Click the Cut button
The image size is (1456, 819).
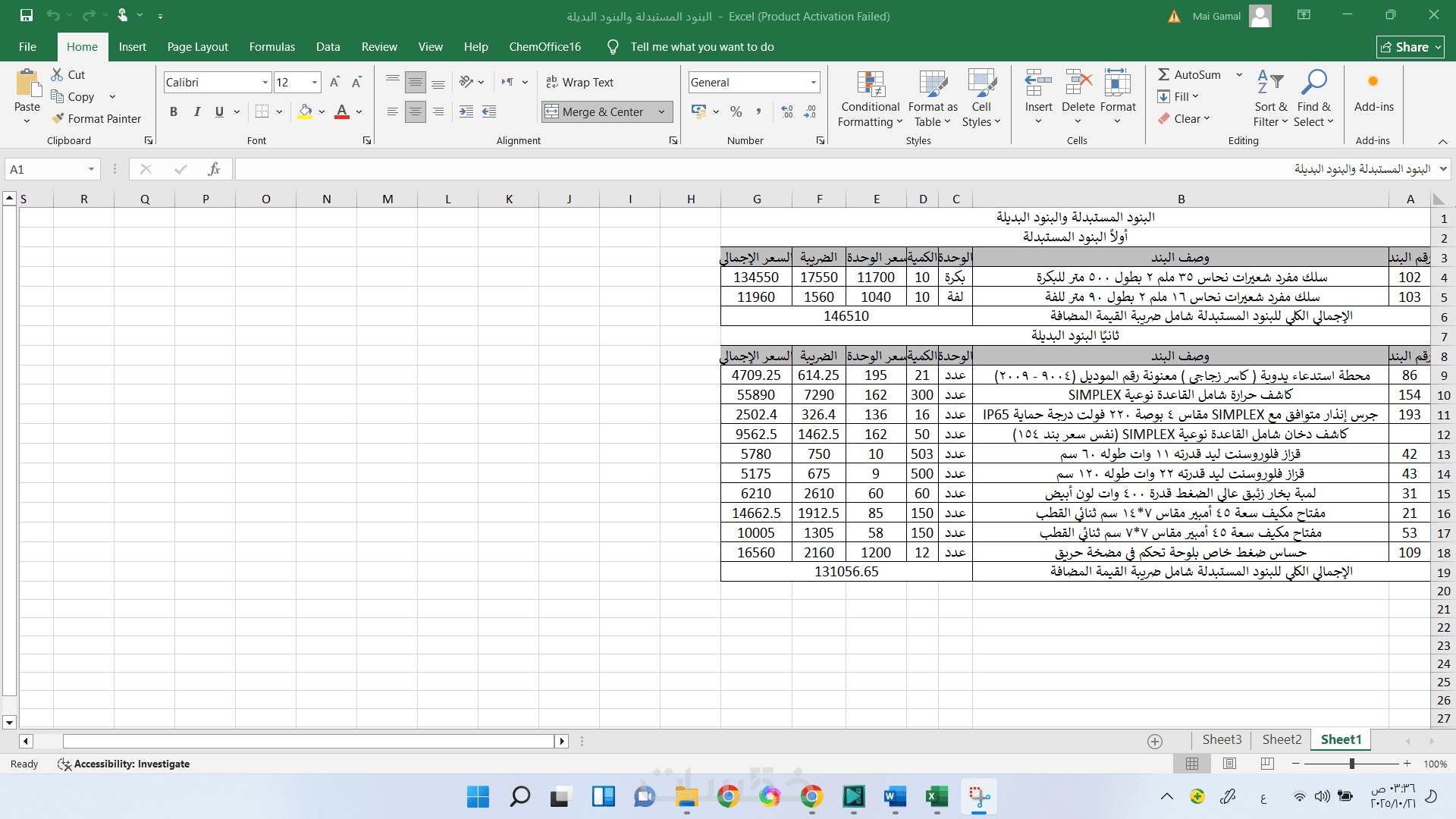pos(68,74)
